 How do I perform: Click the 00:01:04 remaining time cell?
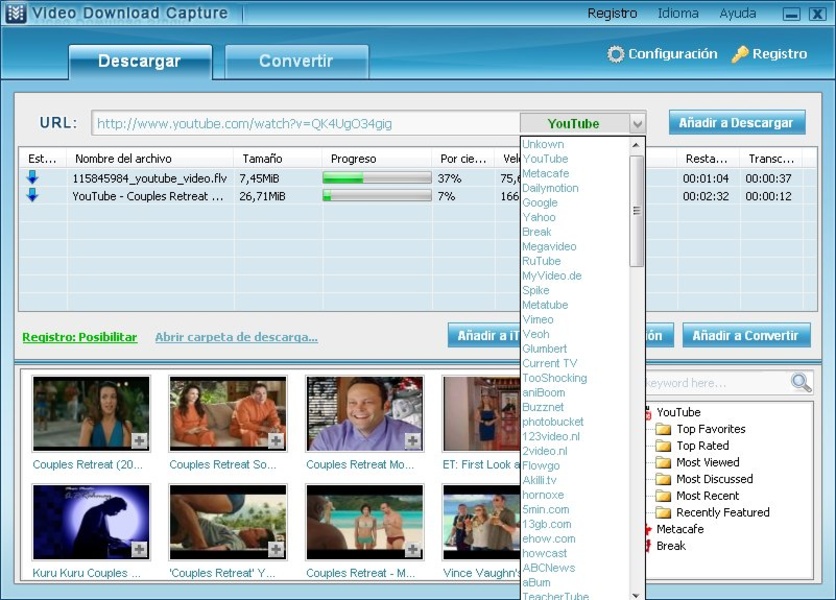click(x=706, y=178)
